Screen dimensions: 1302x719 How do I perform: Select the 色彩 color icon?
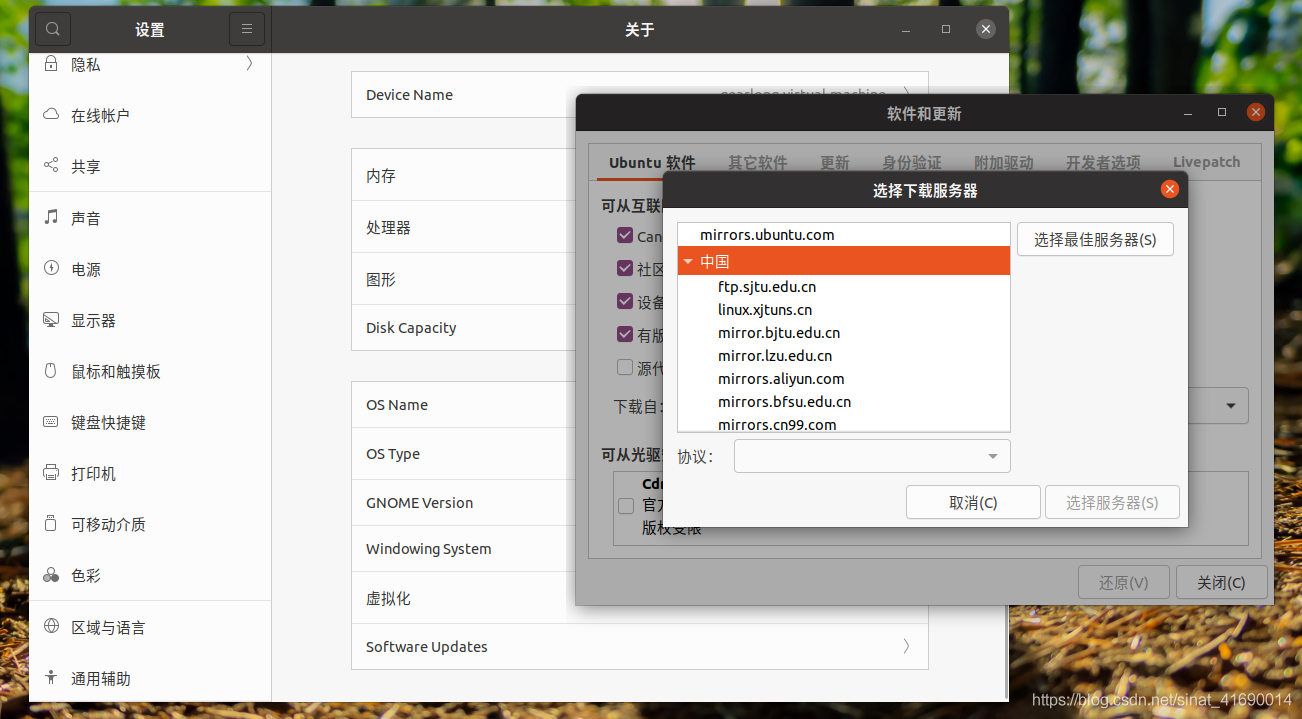click(51, 576)
